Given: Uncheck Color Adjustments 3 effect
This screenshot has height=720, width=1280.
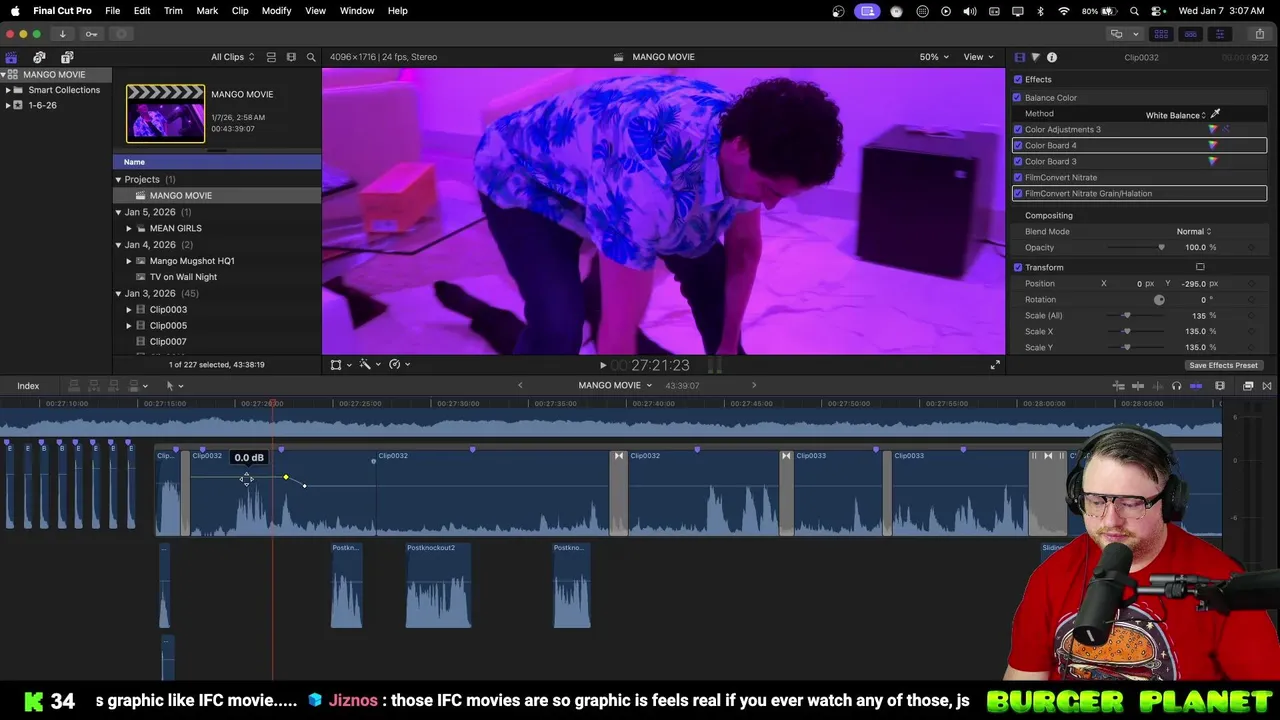Looking at the screenshot, I should tap(1018, 129).
